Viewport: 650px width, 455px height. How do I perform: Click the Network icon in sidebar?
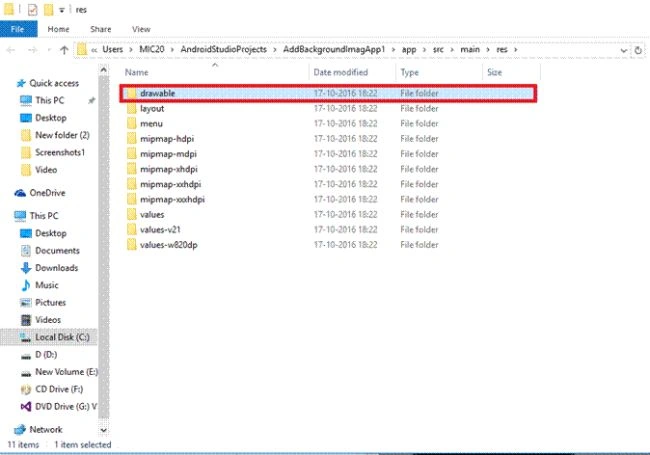(20, 430)
